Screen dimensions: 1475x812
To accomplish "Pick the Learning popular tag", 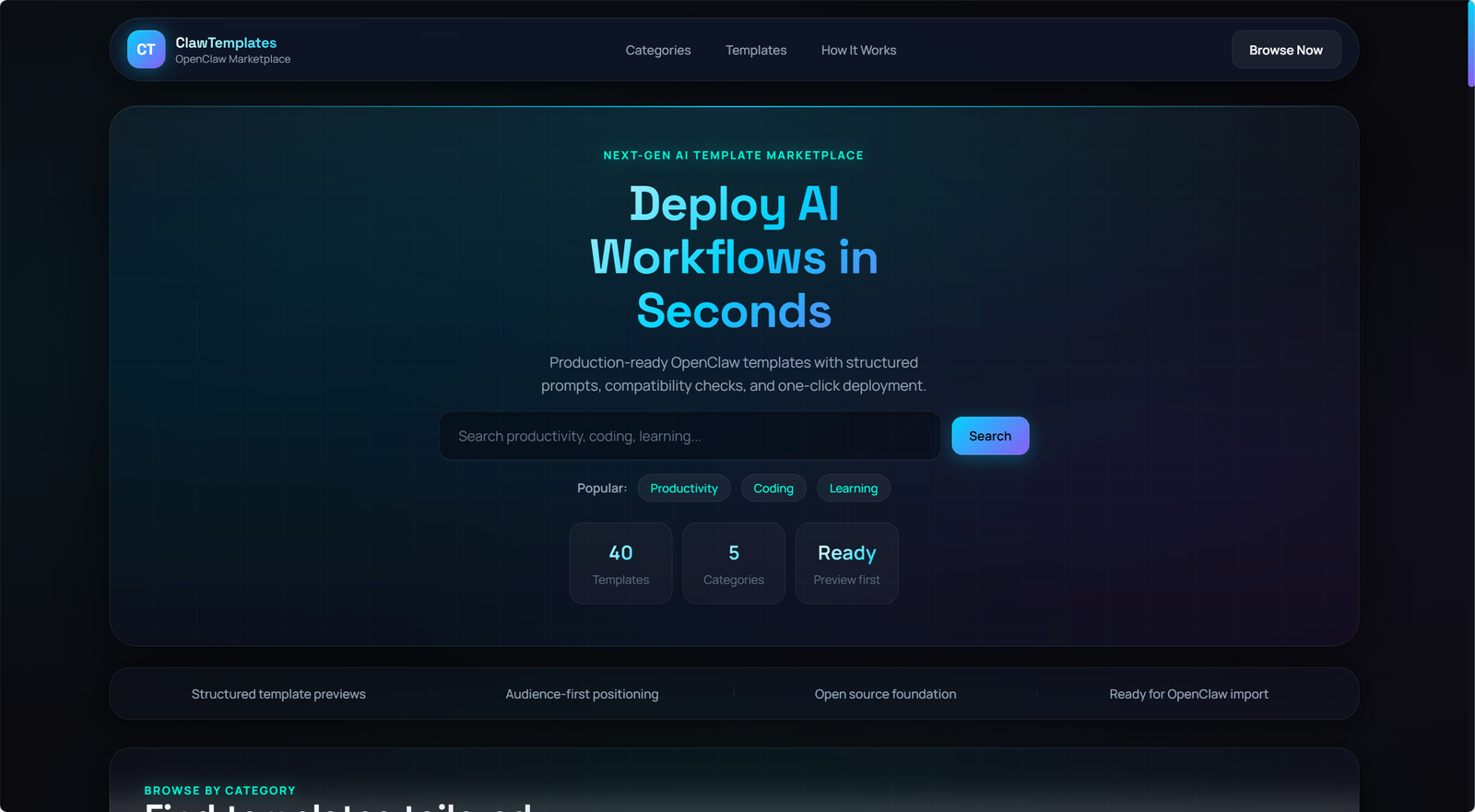I will tap(853, 488).
